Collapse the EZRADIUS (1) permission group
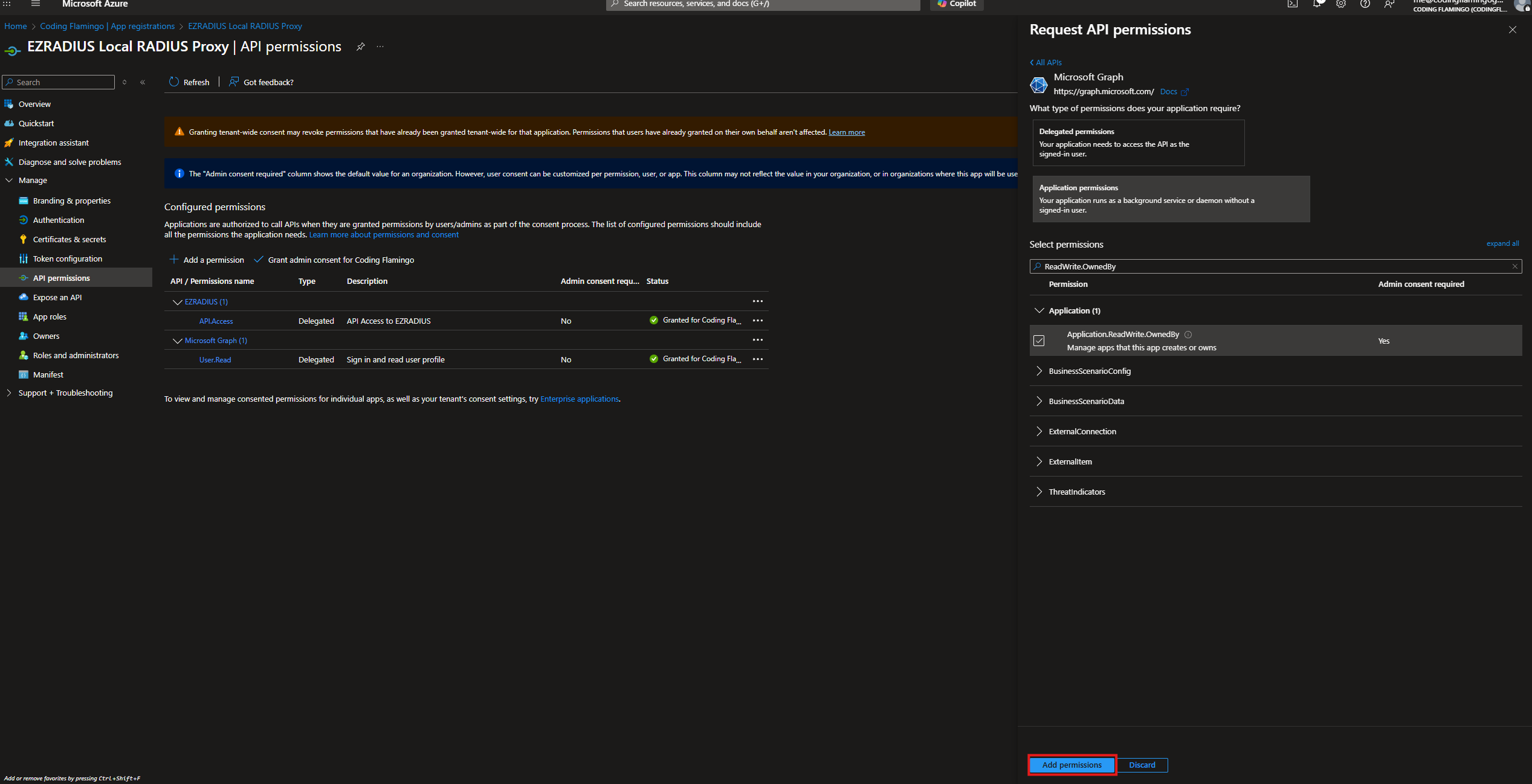Screen dimensions: 1532x784 click(177, 301)
